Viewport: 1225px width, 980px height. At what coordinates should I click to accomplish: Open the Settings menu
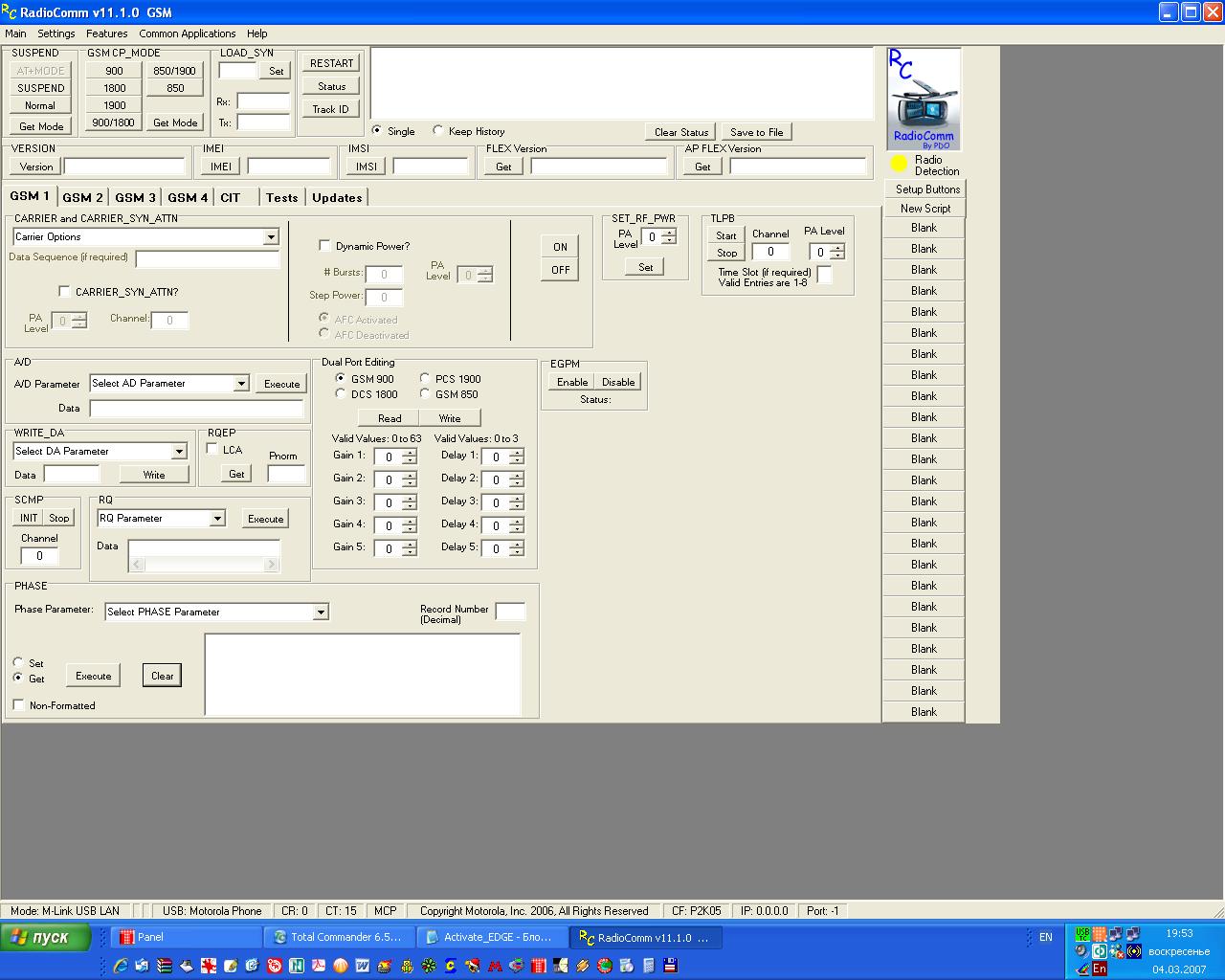56,33
